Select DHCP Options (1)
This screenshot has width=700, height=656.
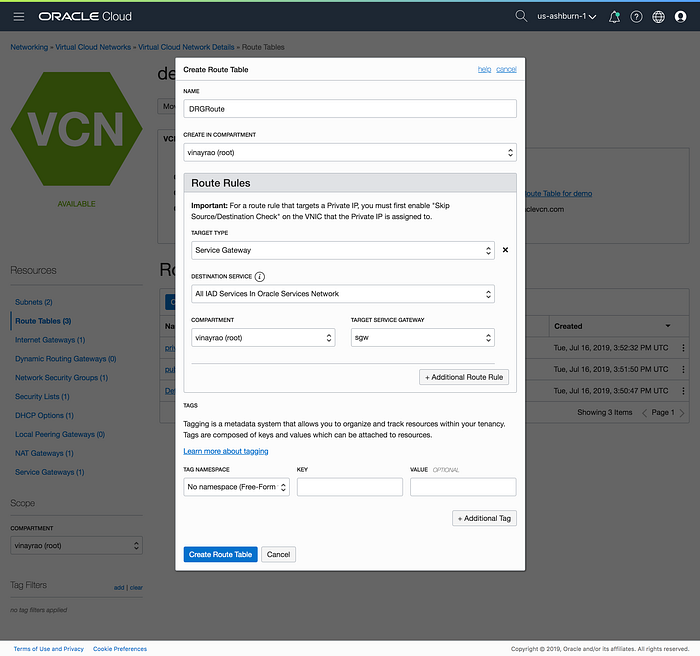(x=44, y=415)
